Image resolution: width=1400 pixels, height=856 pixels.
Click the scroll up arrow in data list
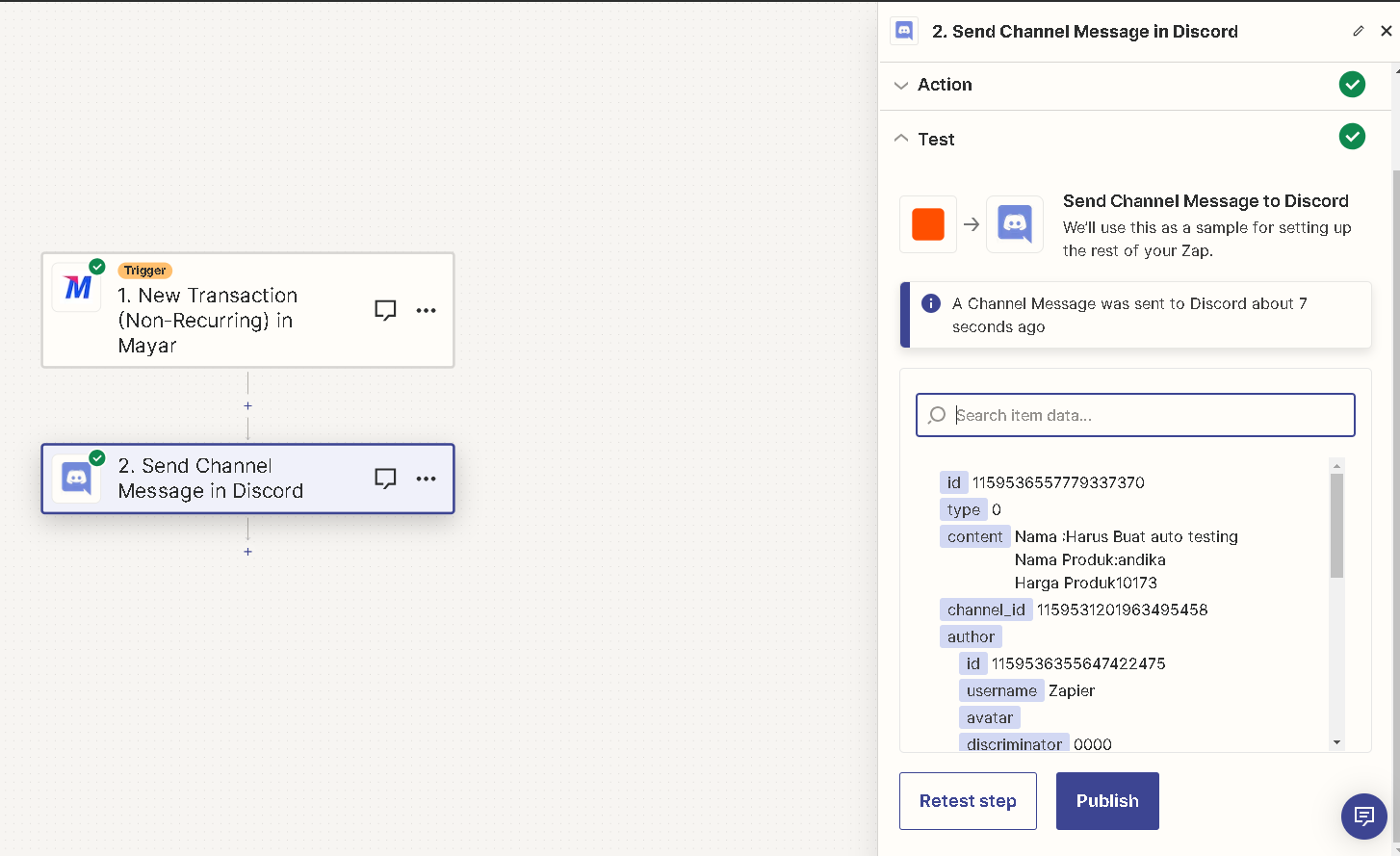coord(1336,466)
